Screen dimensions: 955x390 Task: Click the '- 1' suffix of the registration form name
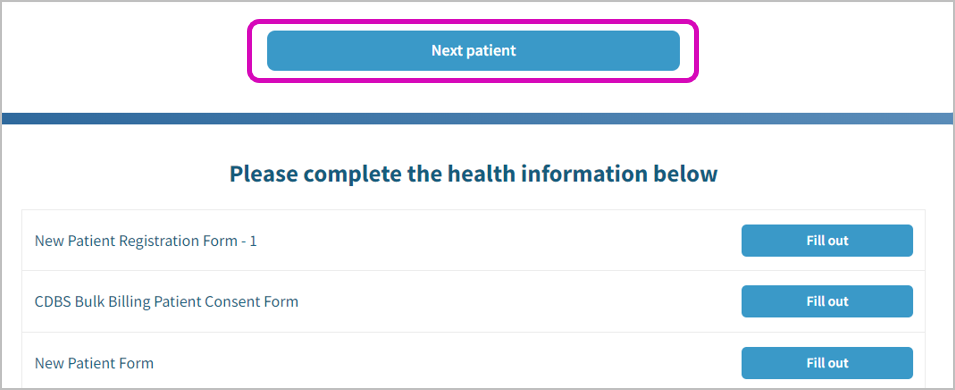point(249,241)
